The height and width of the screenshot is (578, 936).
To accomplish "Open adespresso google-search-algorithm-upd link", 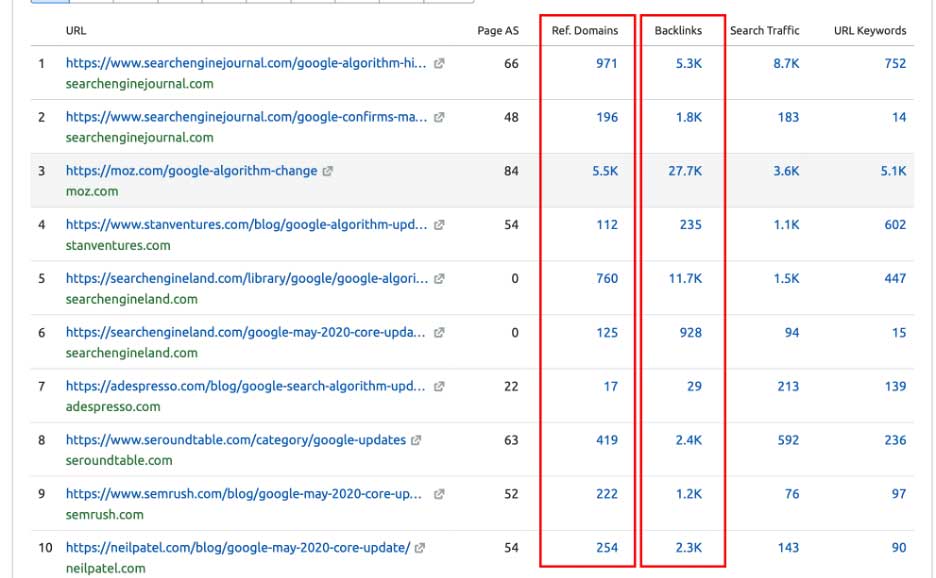I will tap(245, 386).
